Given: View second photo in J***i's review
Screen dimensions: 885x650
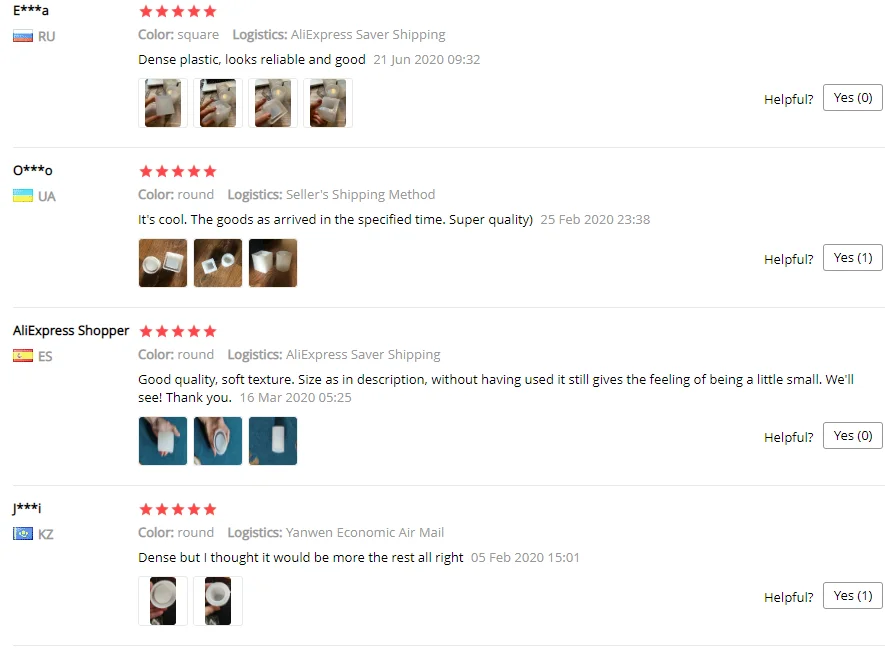Looking at the screenshot, I should pos(218,601).
